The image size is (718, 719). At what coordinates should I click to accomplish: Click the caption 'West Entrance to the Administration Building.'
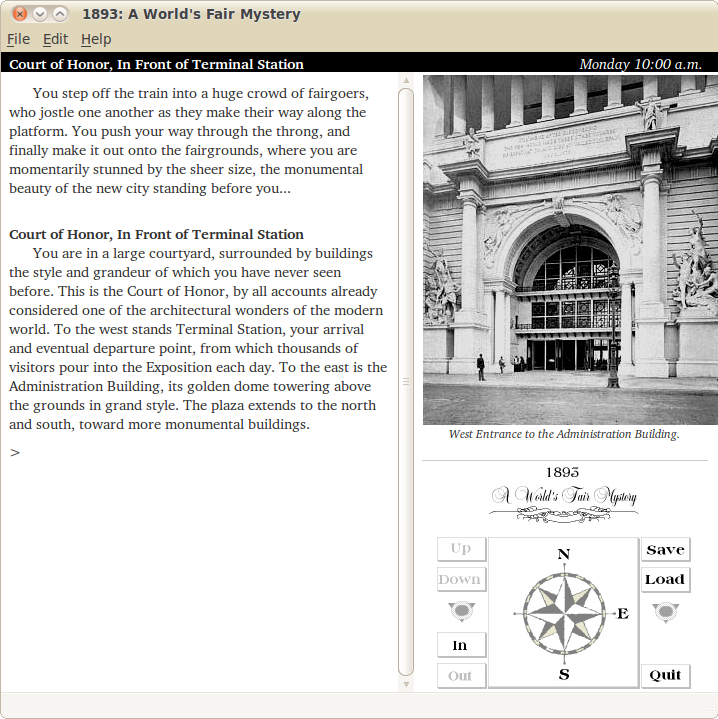click(x=564, y=434)
